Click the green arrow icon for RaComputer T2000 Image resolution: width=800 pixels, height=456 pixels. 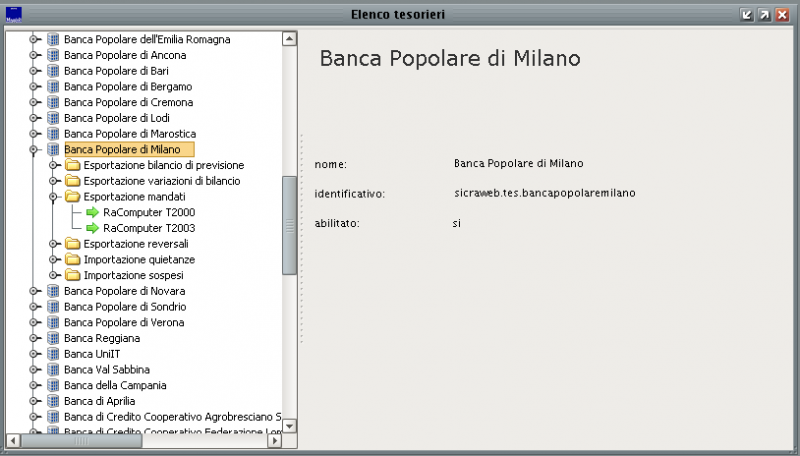pyautogui.click(x=92, y=212)
